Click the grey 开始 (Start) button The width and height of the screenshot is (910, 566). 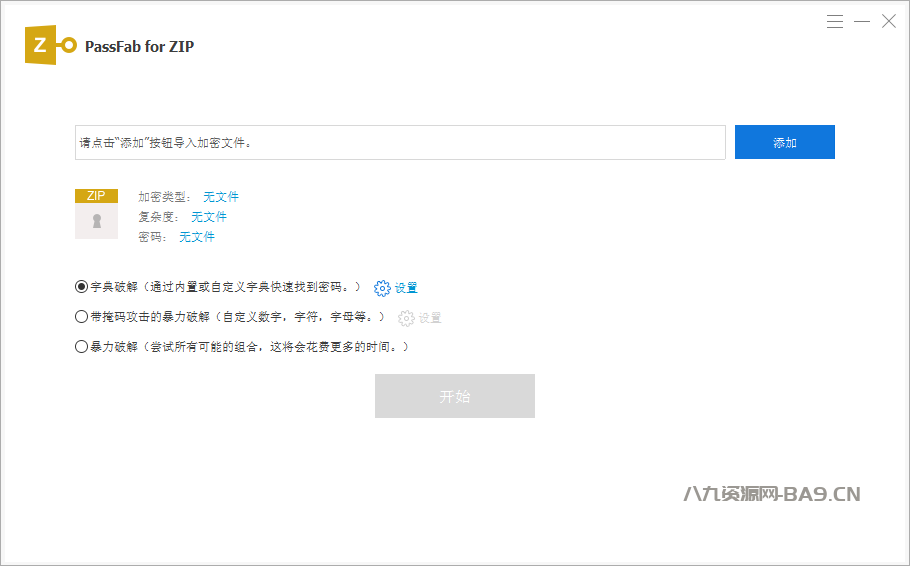click(x=454, y=396)
